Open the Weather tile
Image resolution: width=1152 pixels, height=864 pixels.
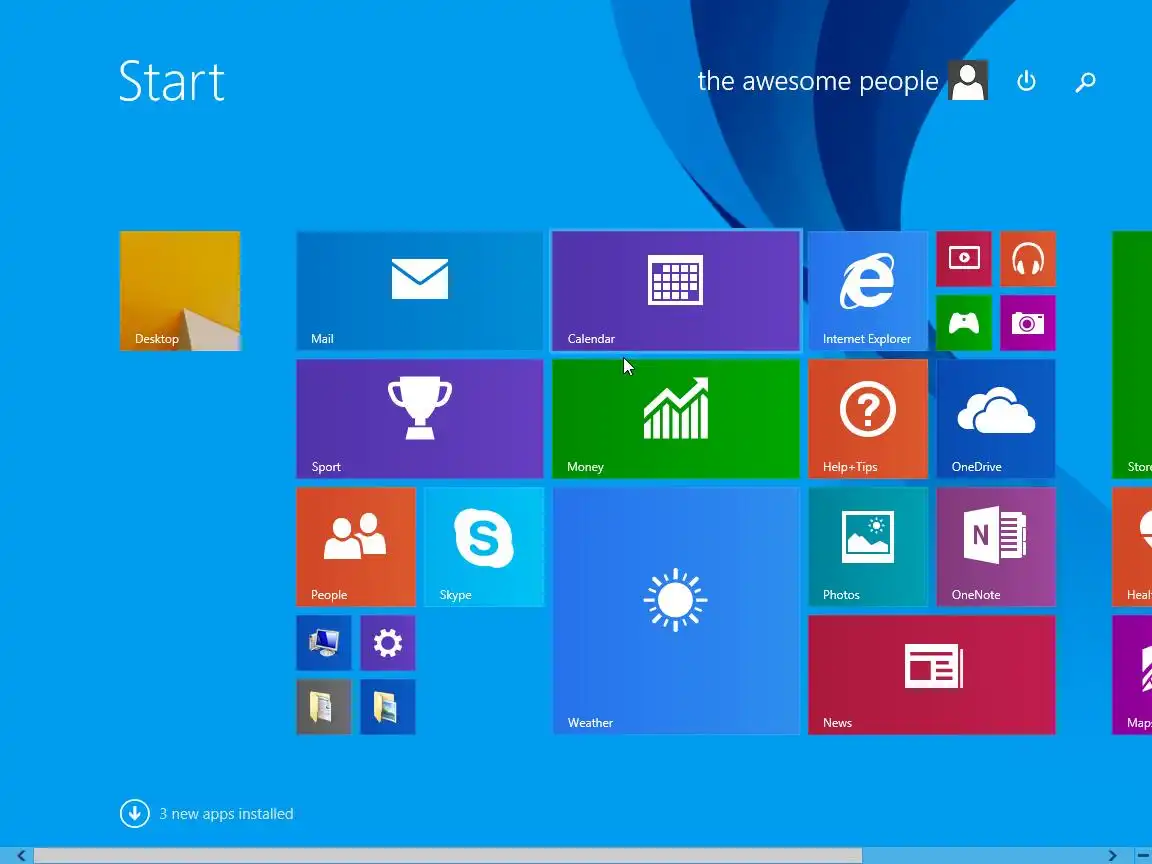[x=676, y=611]
